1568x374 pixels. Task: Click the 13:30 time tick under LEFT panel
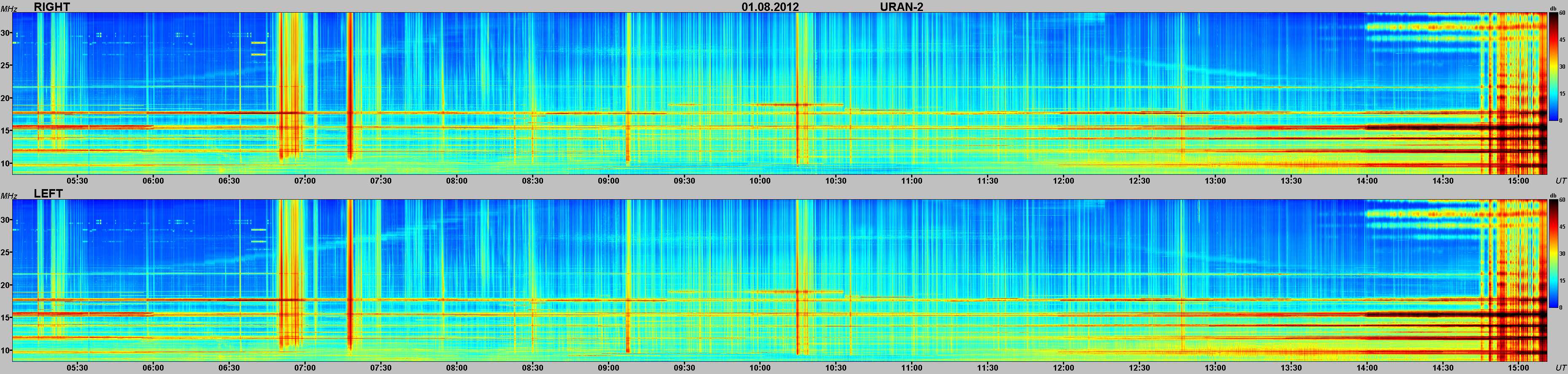click(x=1291, y=368)
